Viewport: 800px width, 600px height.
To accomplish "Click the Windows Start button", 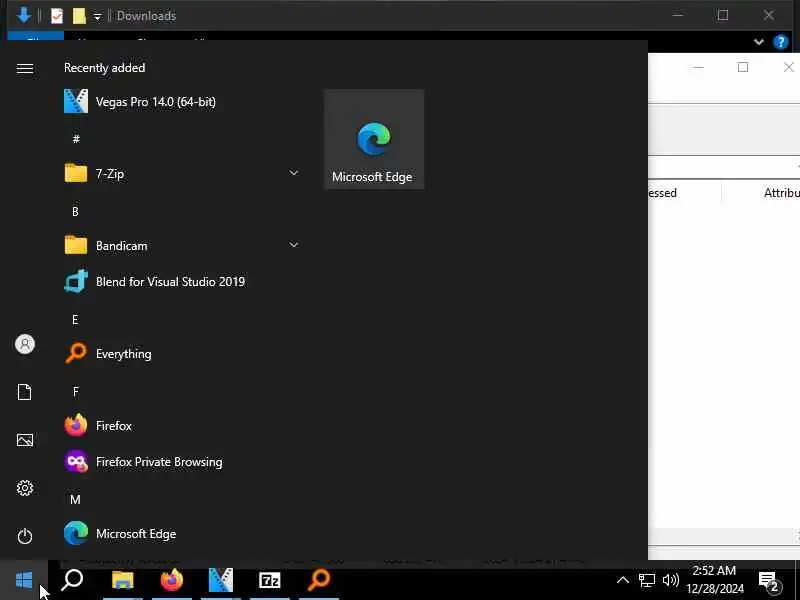I will click(x=23, y=580).
